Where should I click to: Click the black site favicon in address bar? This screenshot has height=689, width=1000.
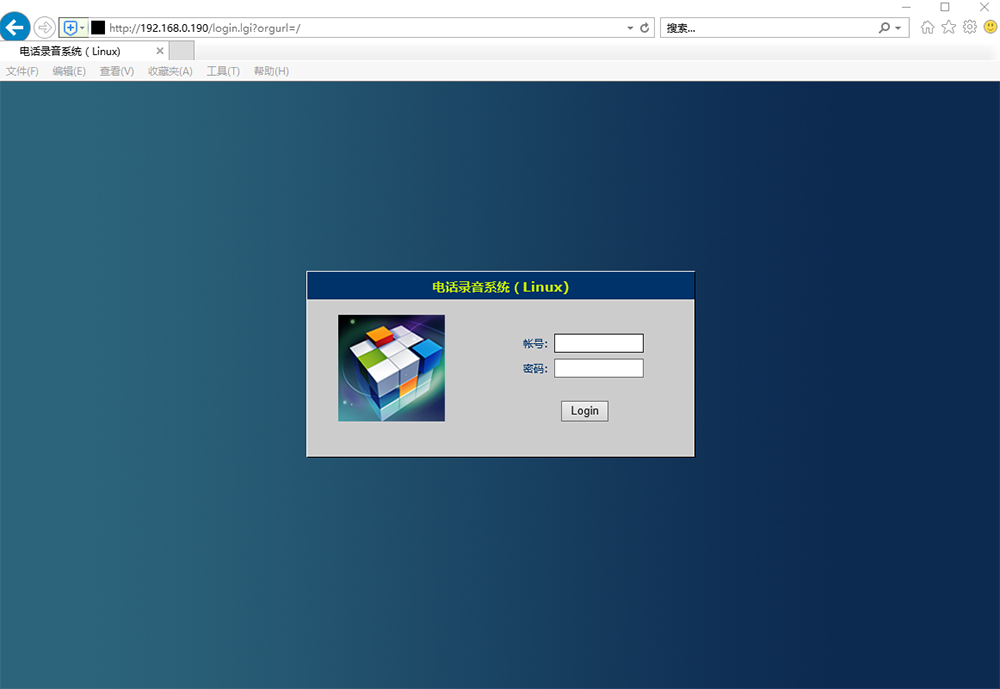coord(98,27)
